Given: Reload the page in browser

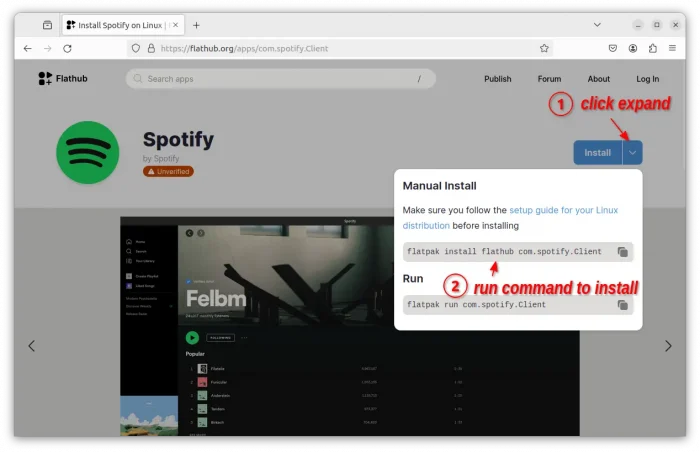Looking at the screenshot, I should tap(67, 48).
